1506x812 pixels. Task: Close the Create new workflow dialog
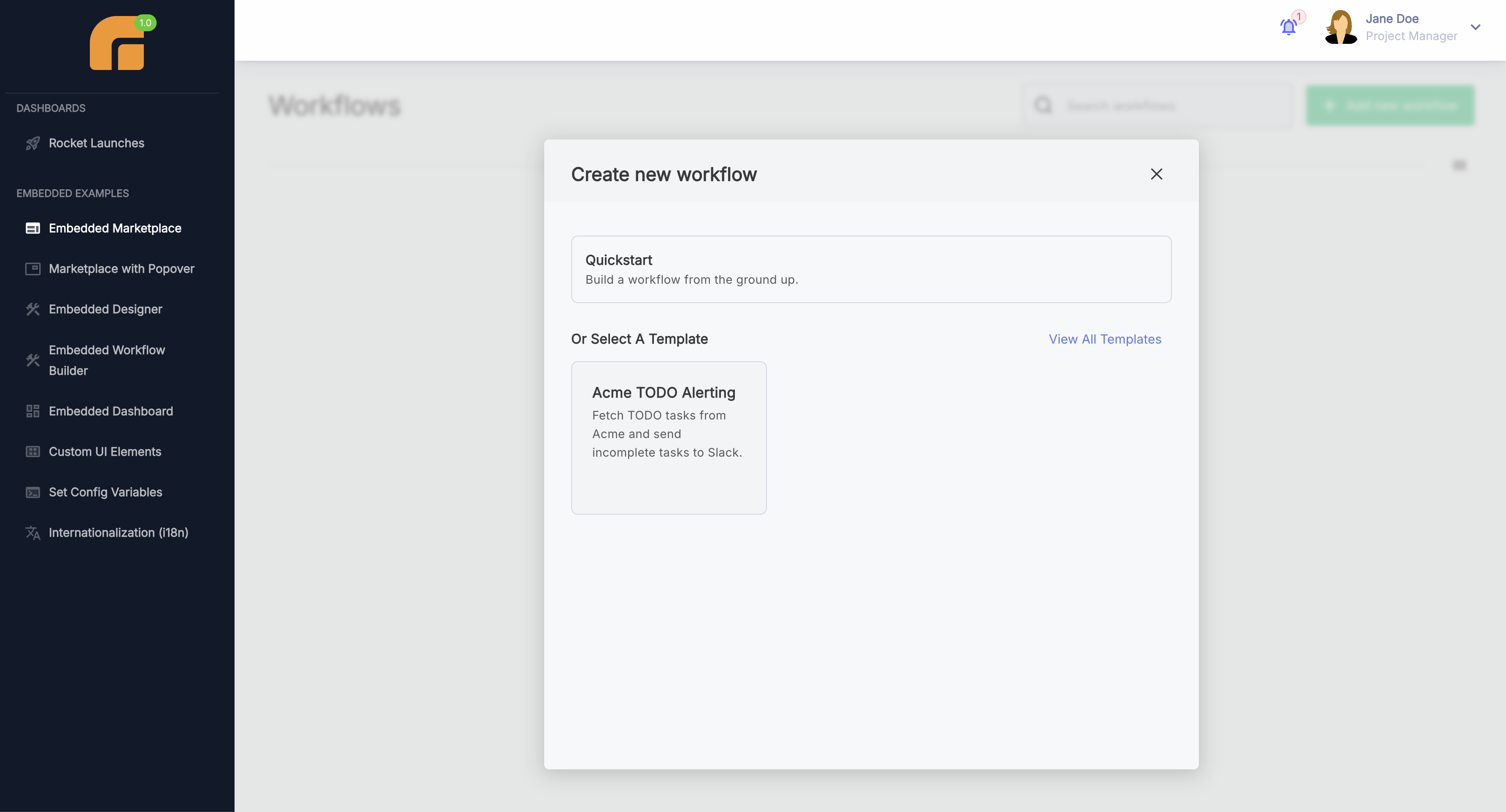[x=1156, y=174]
